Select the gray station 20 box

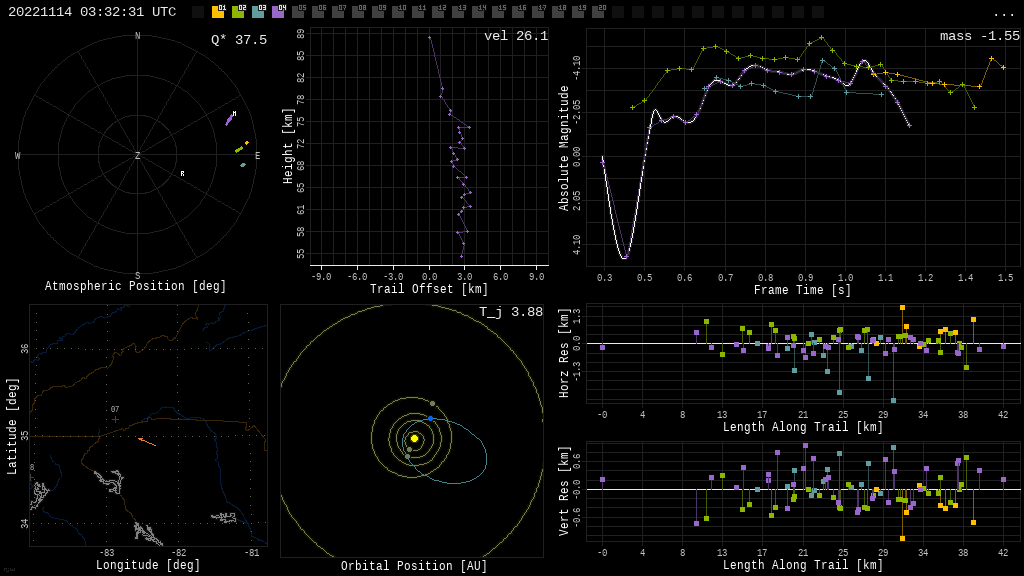[x=598, y=12]
